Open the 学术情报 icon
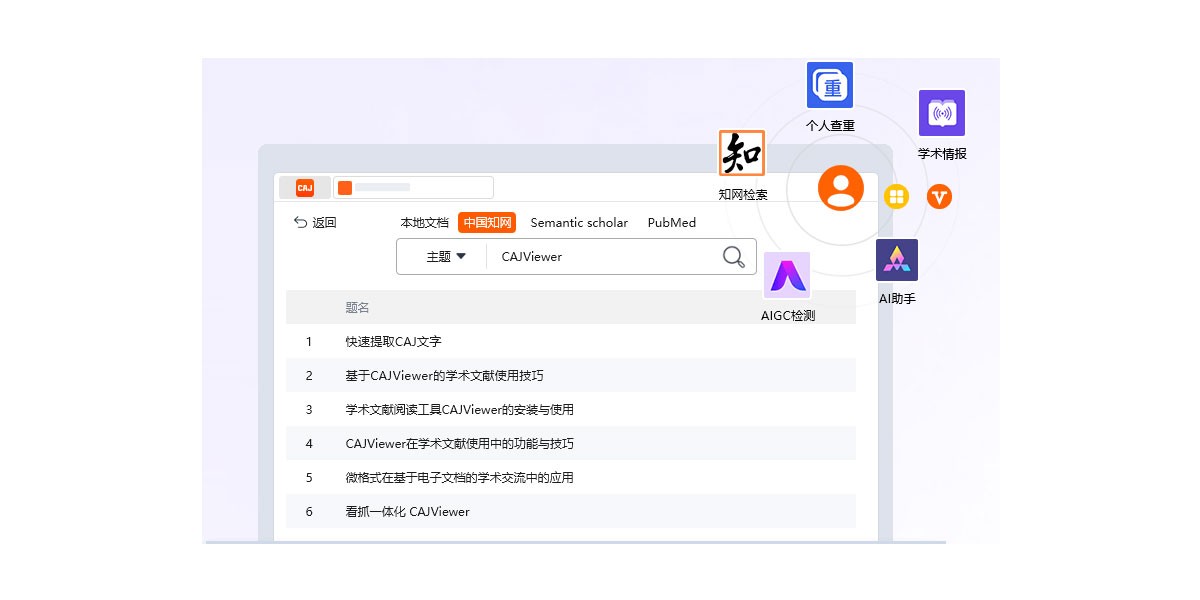This screenshot has height=600, width=1200. [942, 113]
